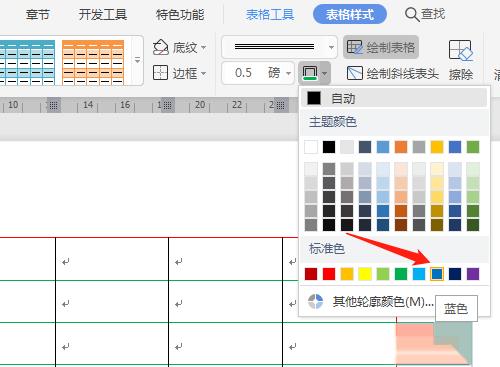500x367 pixels.
Task: Click the 底纹 paint bucket icon
Action: 160,48
